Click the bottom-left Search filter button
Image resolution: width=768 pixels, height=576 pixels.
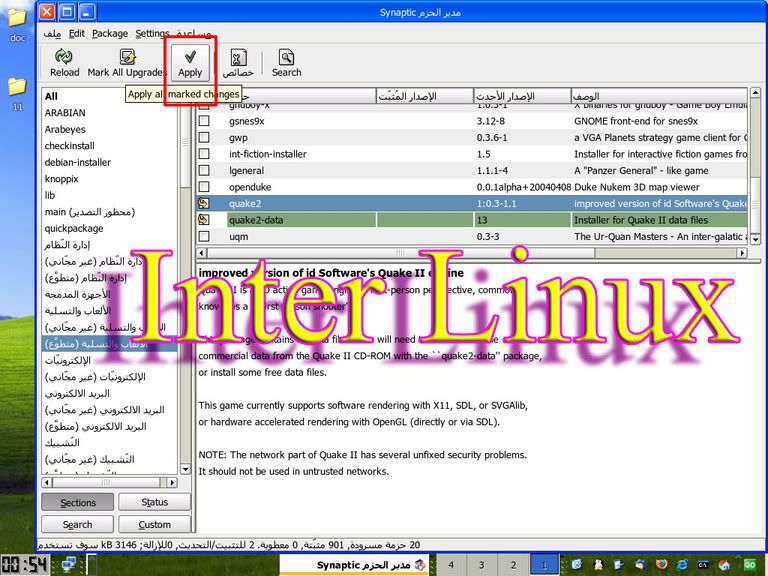[x=77, y=524]
